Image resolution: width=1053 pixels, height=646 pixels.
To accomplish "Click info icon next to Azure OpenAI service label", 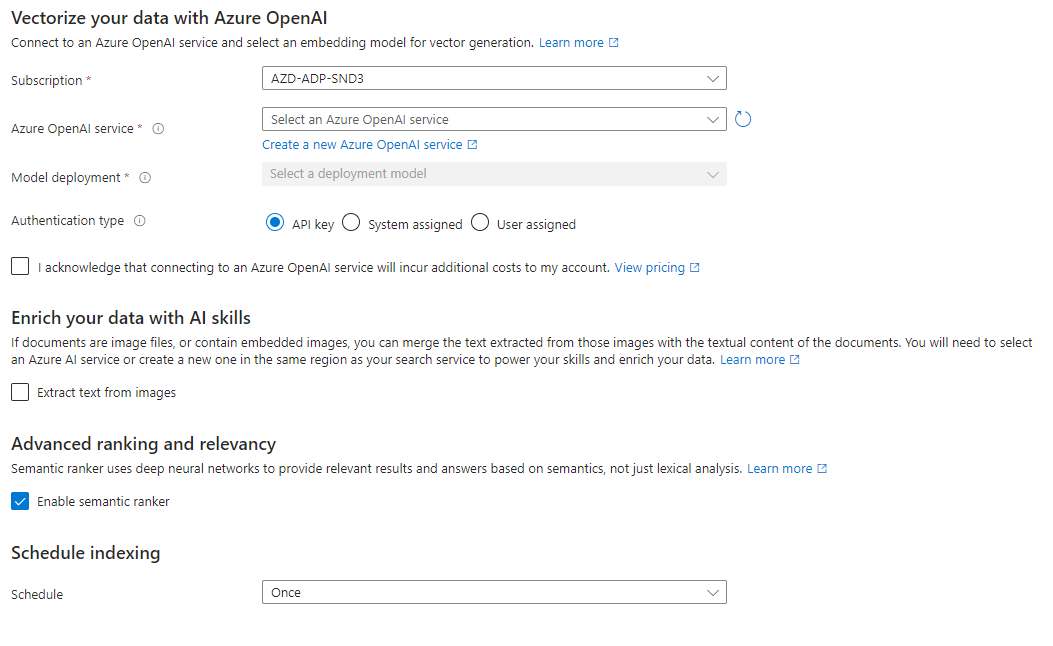I will point(158,129).
